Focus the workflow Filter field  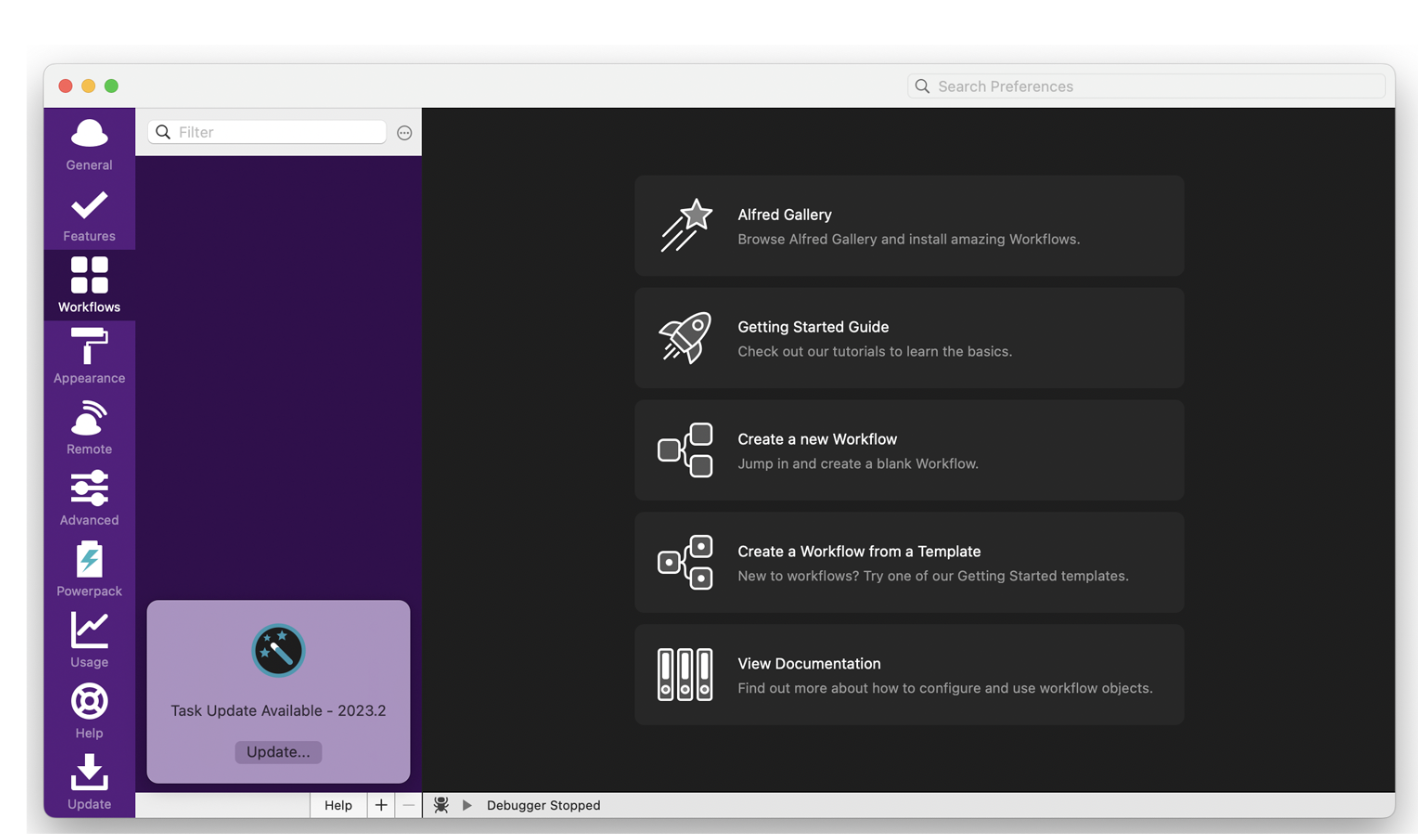[267, 132]
